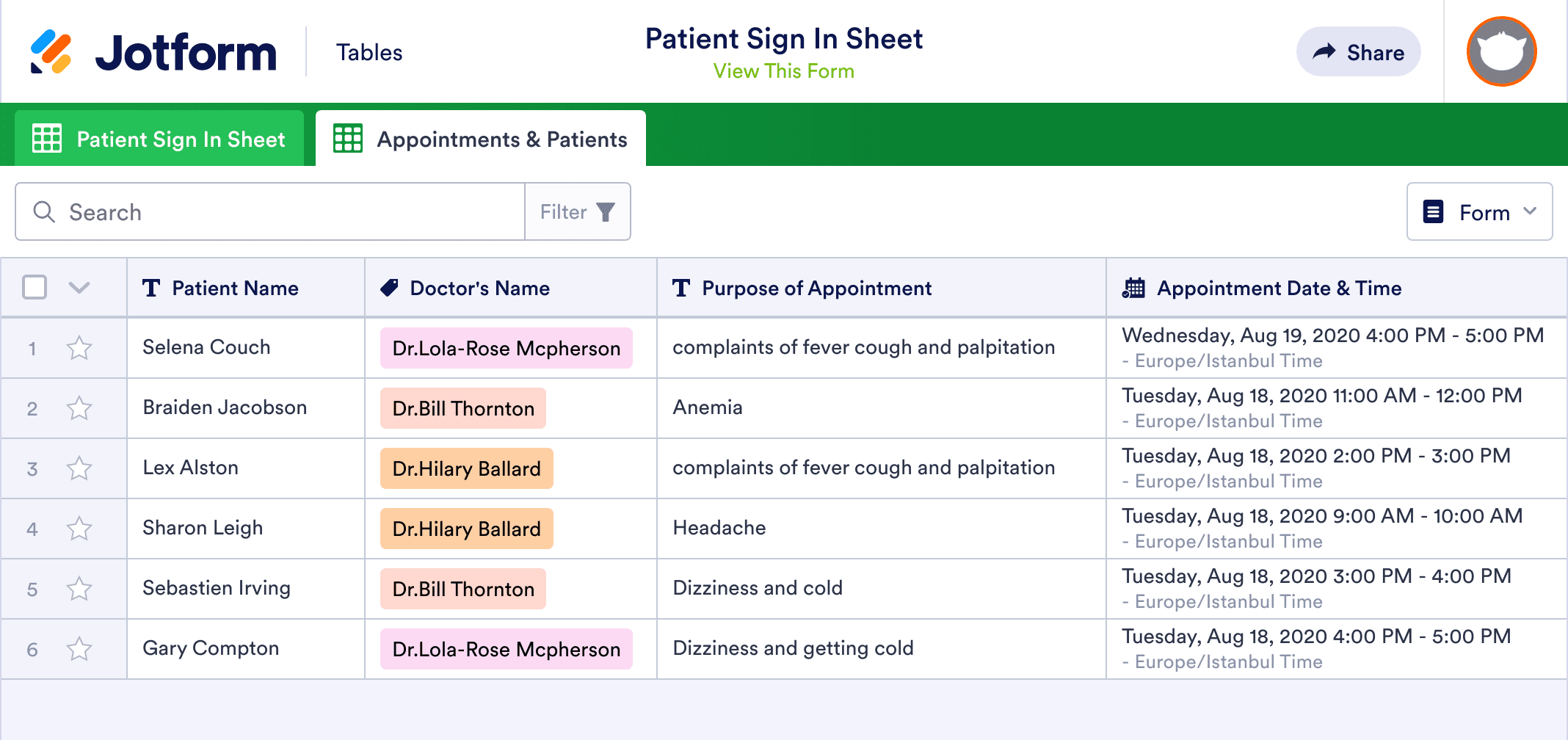The width and height of the screenshot is (1568, 740).
Task: Star the Selena Couch row
Action: coord(79,347)
